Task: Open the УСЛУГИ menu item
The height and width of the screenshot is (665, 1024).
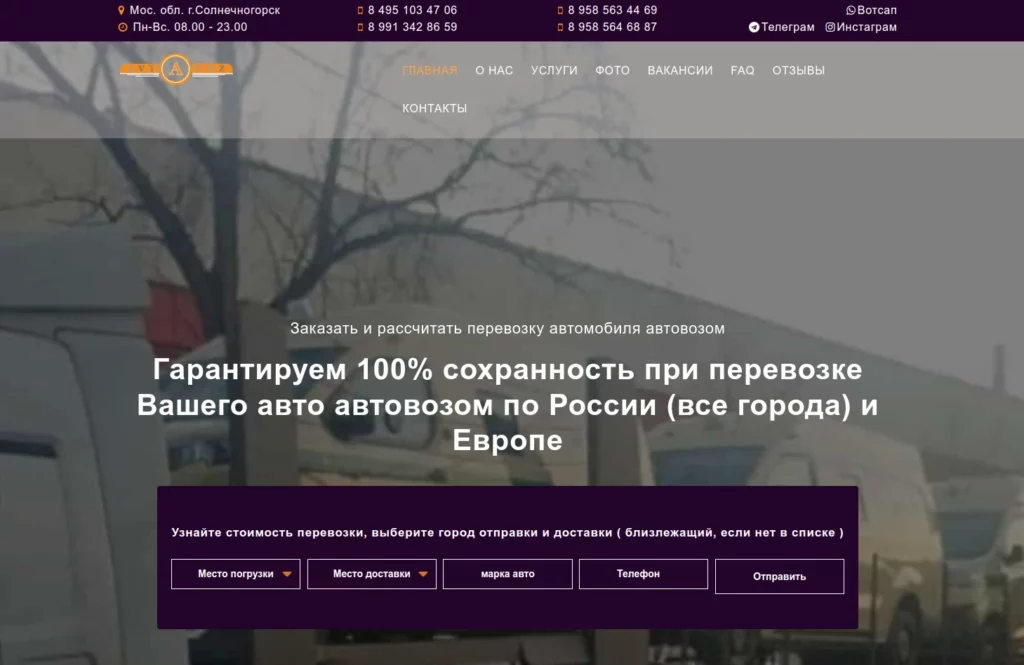Action: point(554,71)
